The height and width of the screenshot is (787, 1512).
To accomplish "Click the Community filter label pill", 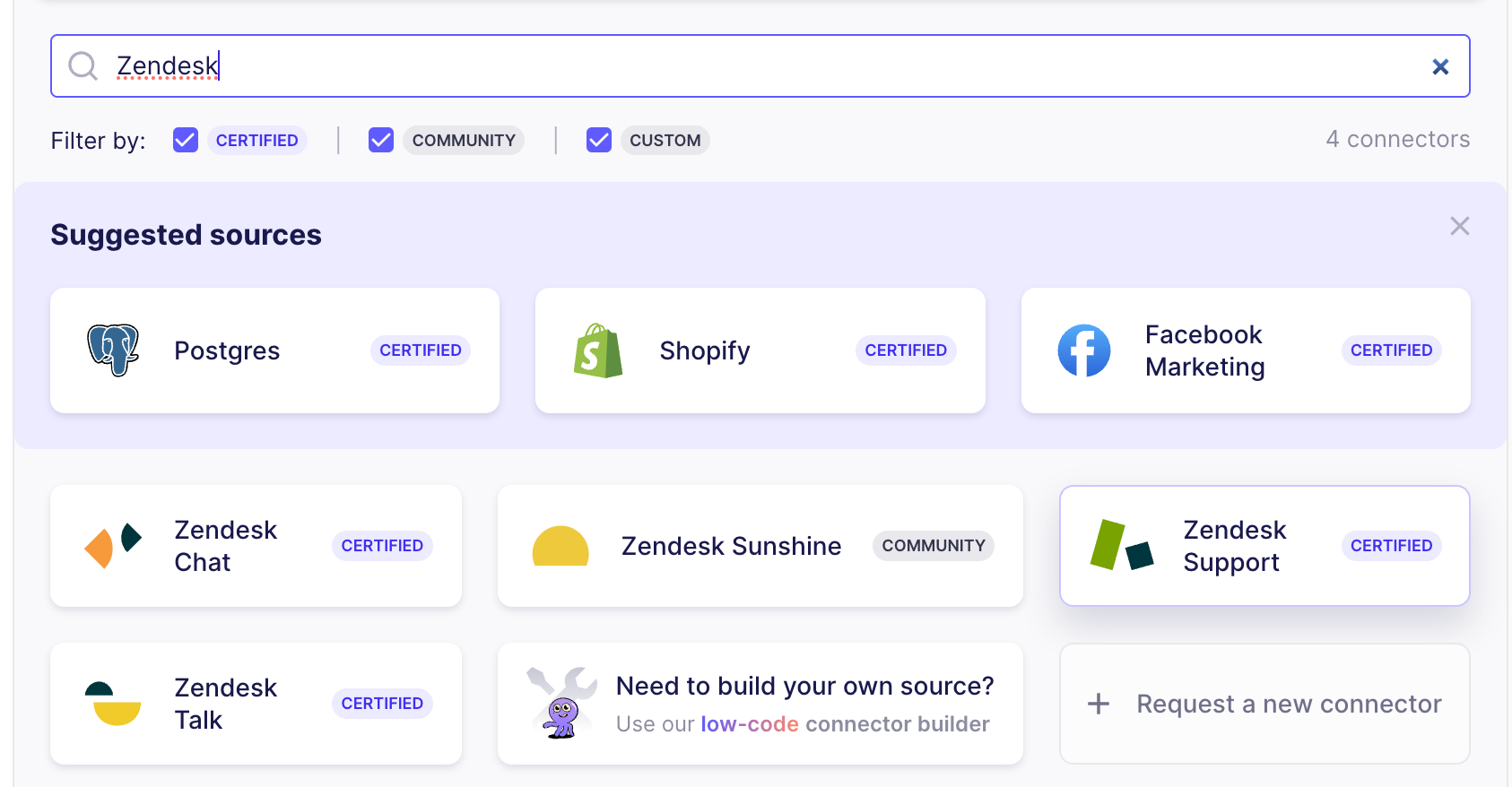I will (464, 140).
